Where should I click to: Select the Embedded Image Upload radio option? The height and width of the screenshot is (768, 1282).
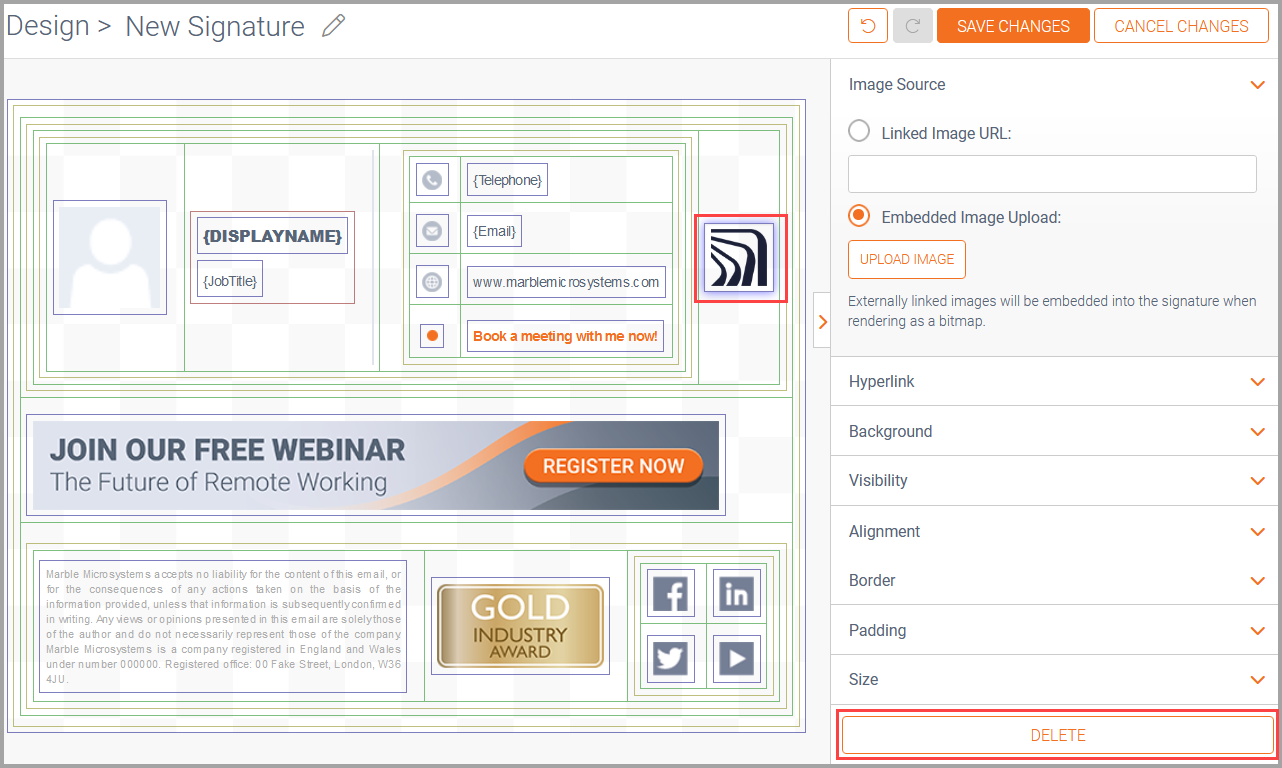point(859,216)
